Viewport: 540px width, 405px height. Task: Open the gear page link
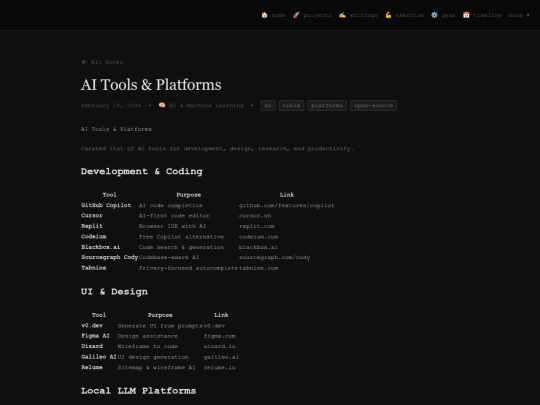click(x=448, y=15)
